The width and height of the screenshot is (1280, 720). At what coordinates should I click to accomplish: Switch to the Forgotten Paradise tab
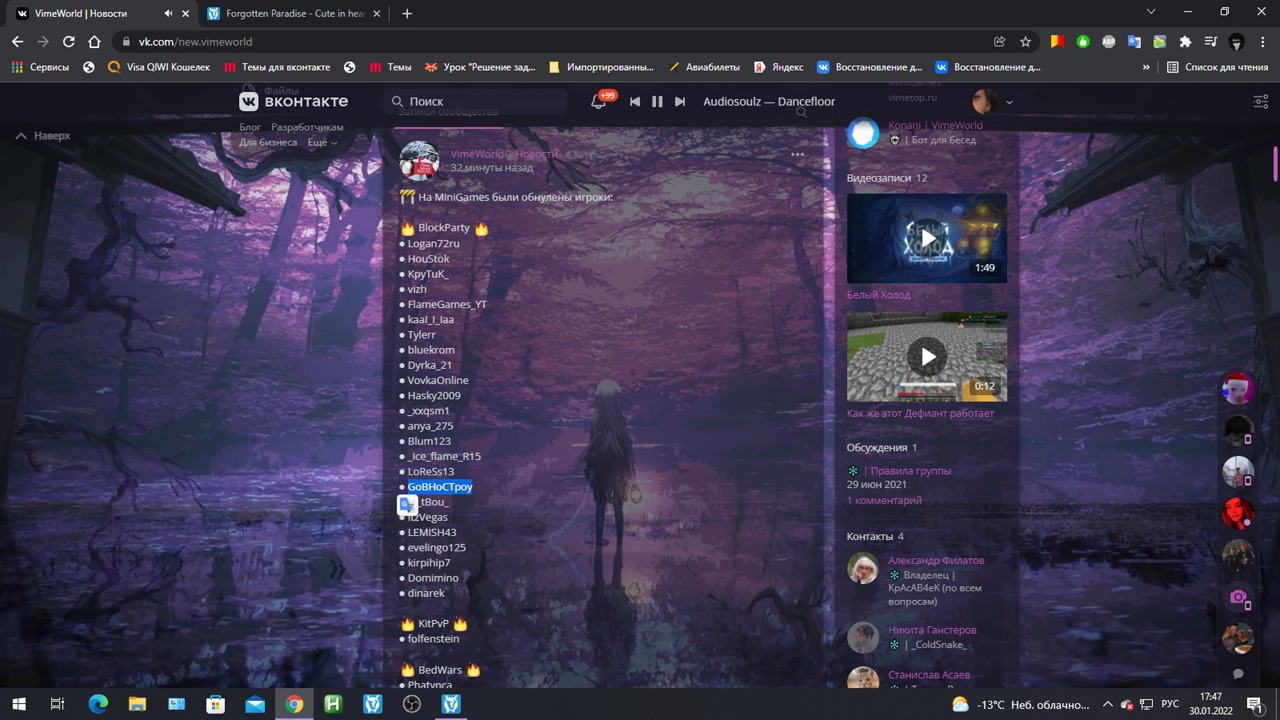coord(290,14)
